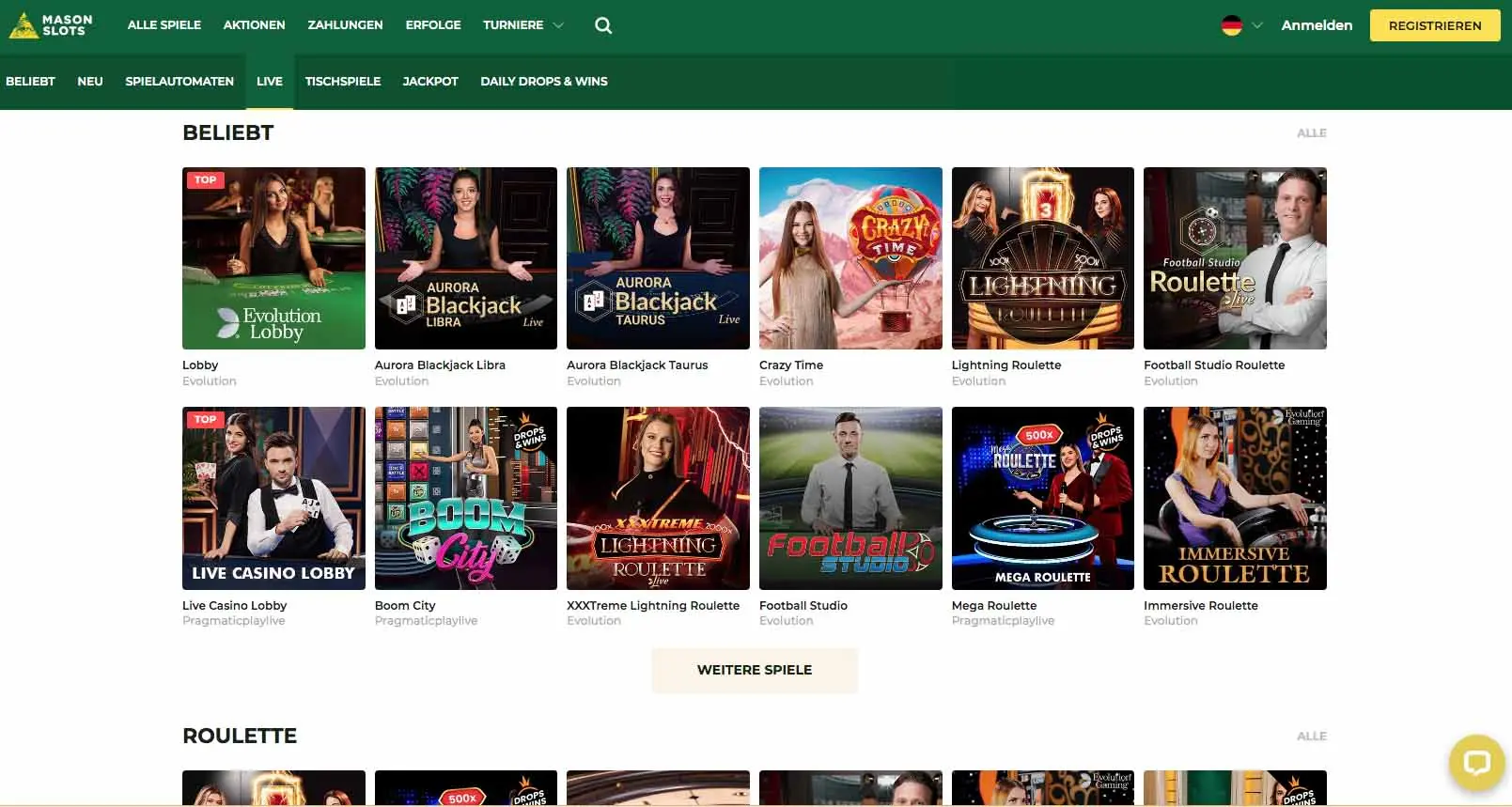This screenshot has width=1512, height=807.
Task: Go to Zahlungen in top menu
Action: tap(345, 25)
